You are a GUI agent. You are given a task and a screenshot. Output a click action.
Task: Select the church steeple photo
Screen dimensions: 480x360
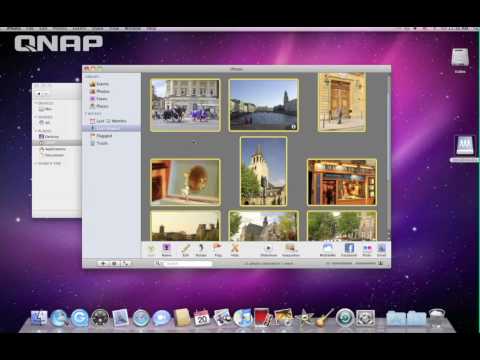pos(263,171)
